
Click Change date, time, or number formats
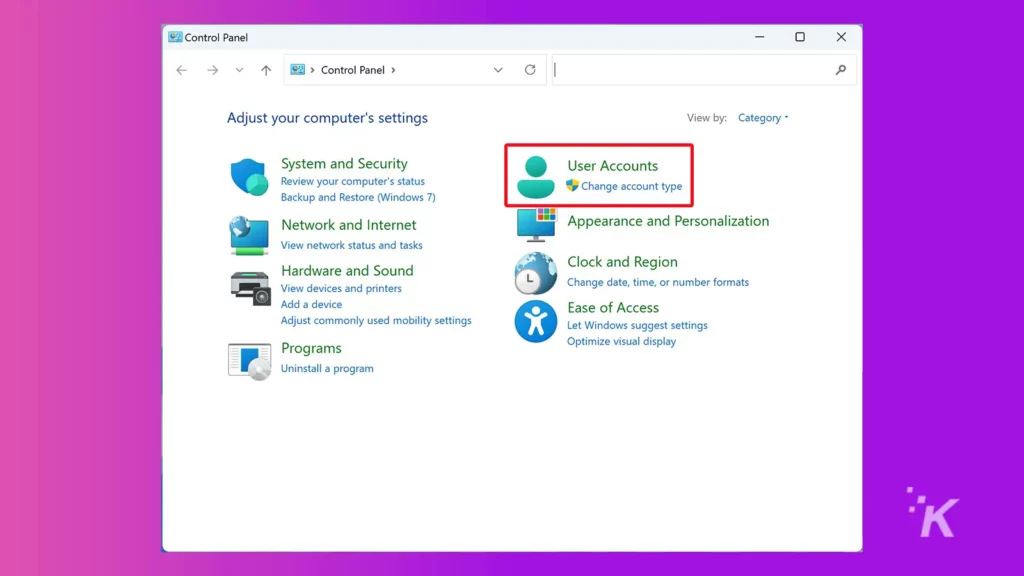point(658,282)
